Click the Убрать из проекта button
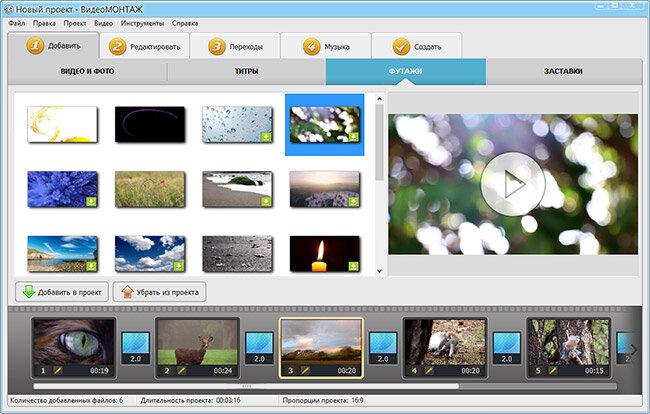650x414 pixels. [160, 292]
